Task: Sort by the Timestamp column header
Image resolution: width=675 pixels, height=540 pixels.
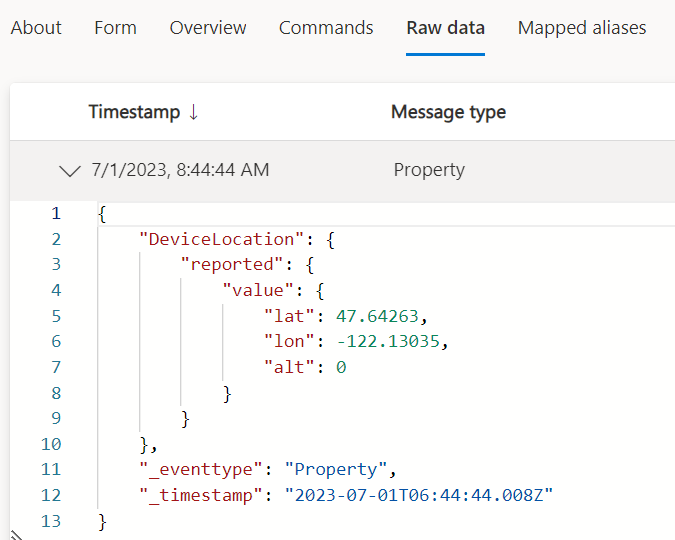Action: click(x=134, y=112)
